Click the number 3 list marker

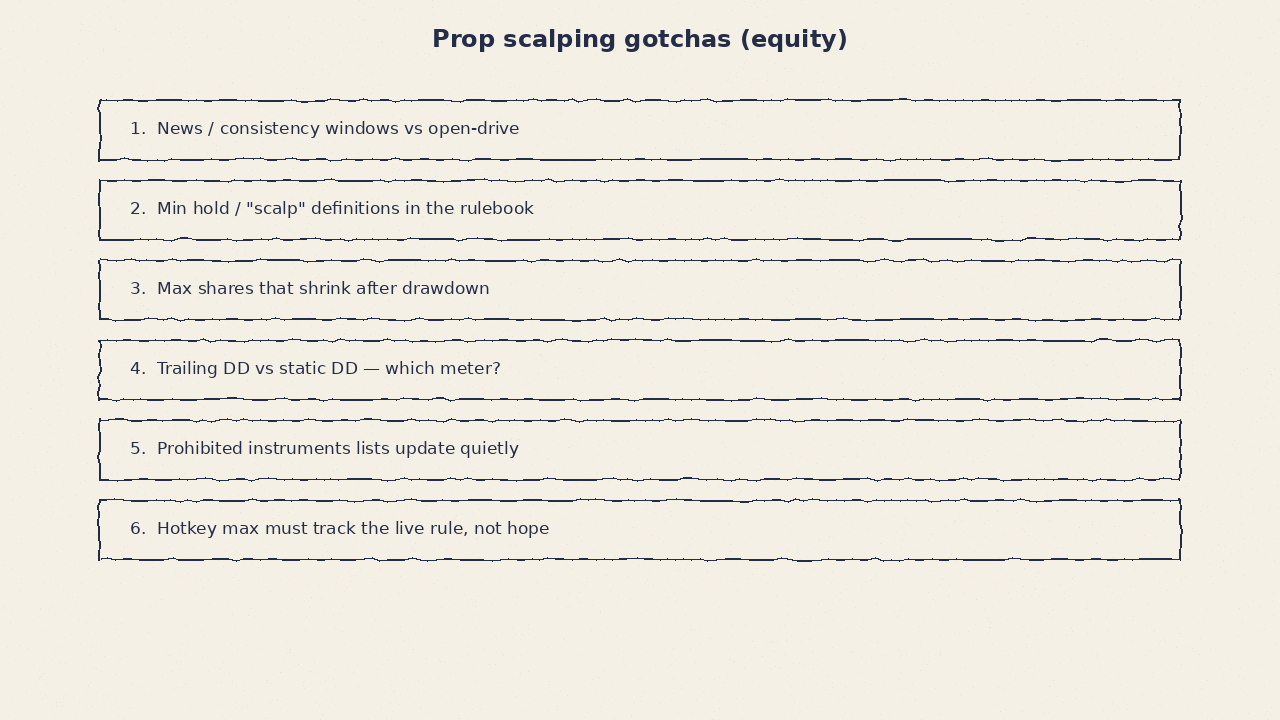(138, 289)
